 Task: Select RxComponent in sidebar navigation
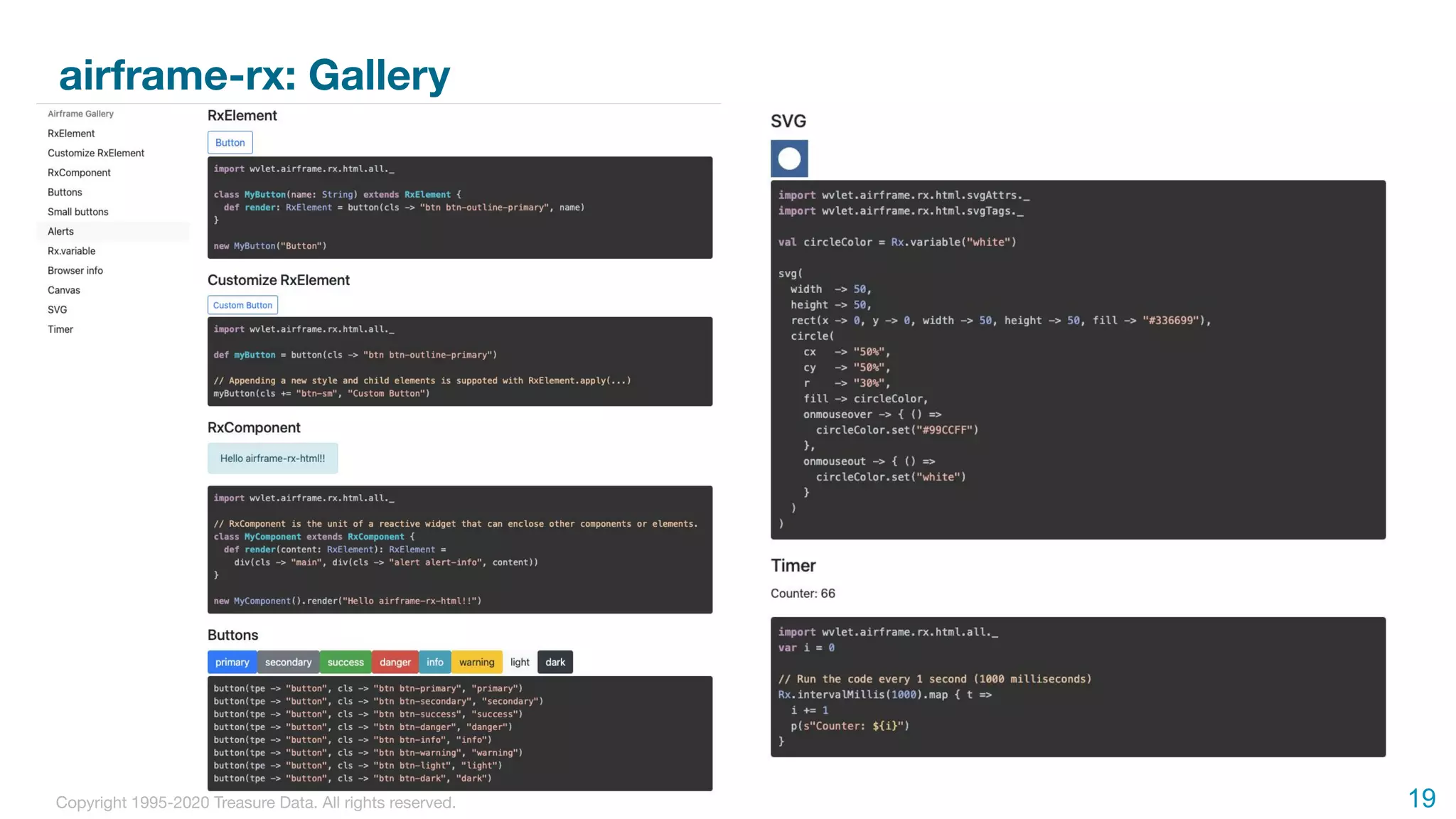(79, 173)
